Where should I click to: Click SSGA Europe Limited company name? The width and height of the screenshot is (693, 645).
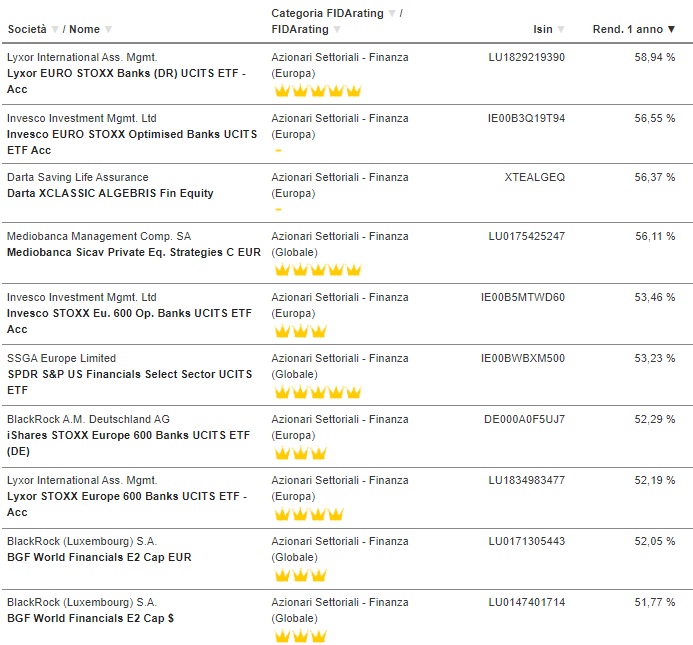61,359
